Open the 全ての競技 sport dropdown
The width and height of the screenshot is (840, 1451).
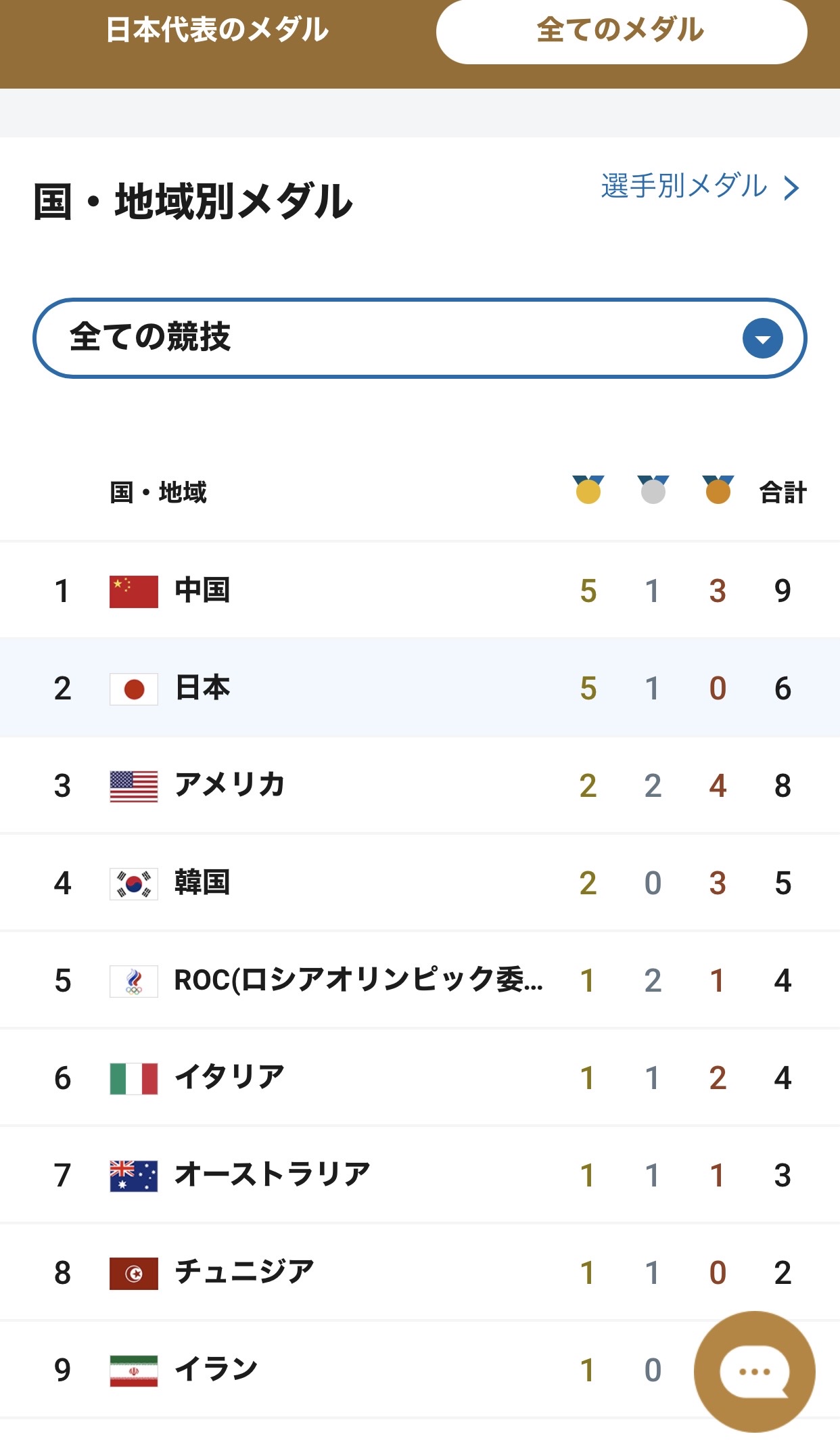419,338
